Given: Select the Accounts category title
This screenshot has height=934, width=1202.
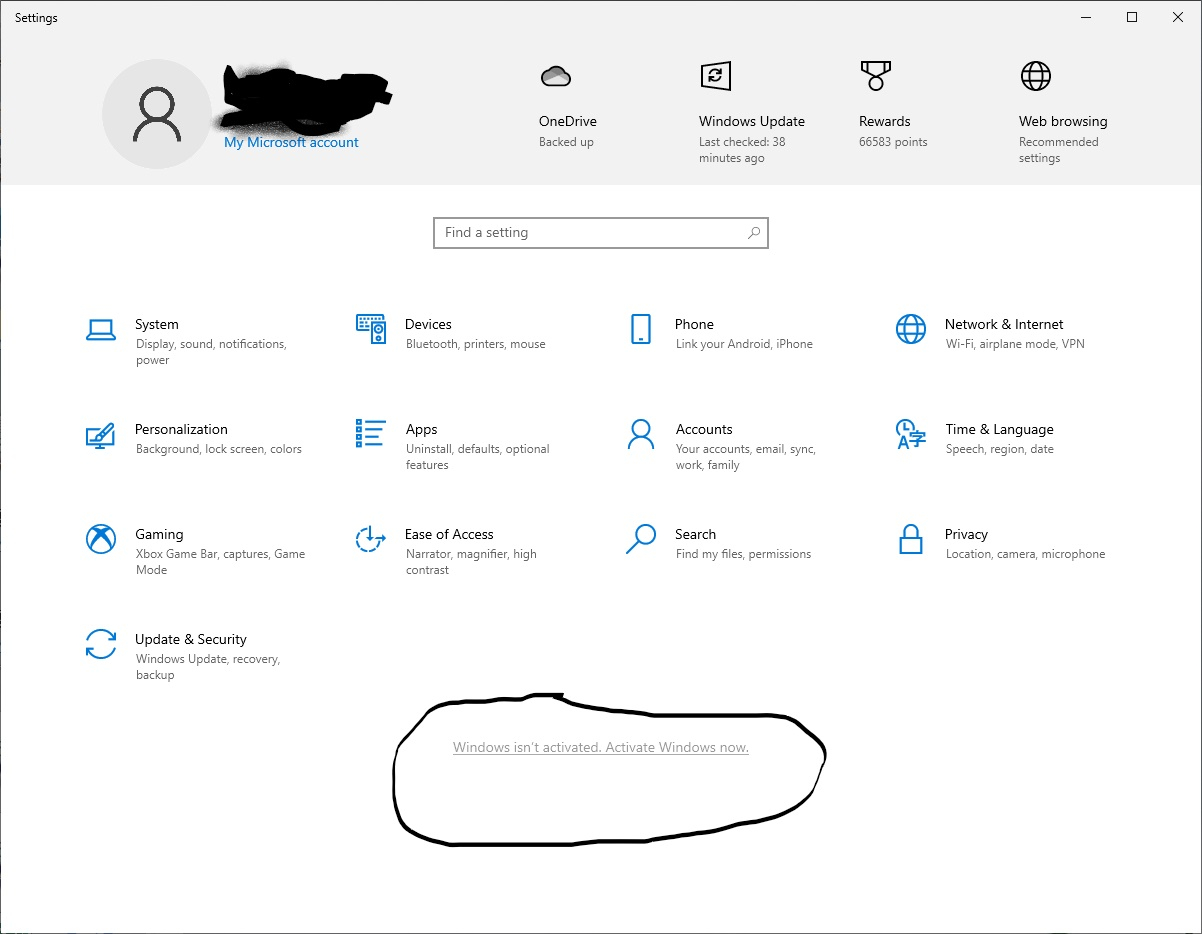Looking at the screenshot, I should [x=704, y=429].
